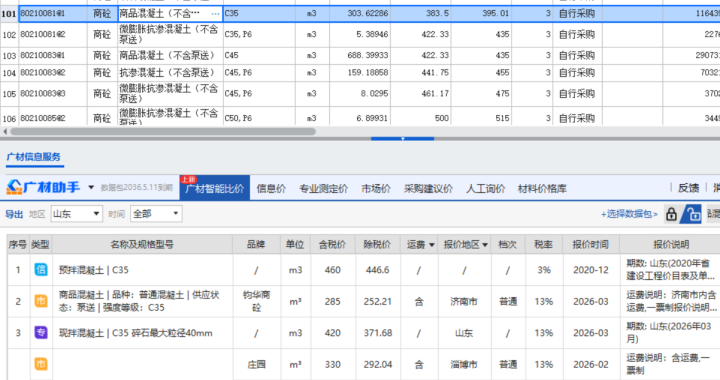Click the 反馈 feedback button

click(x=688, y=188)
